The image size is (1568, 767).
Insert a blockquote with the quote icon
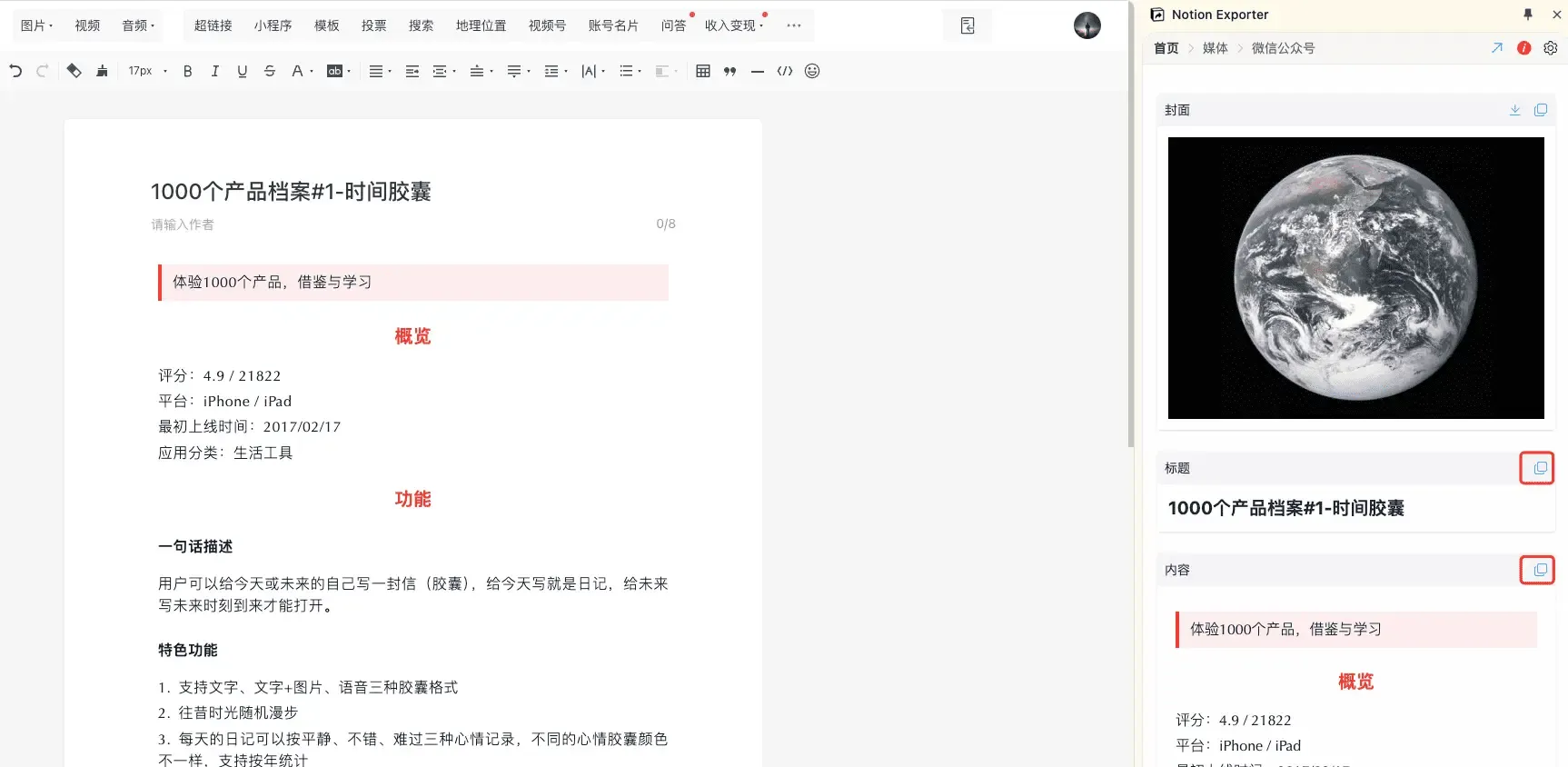pos(730,71)
